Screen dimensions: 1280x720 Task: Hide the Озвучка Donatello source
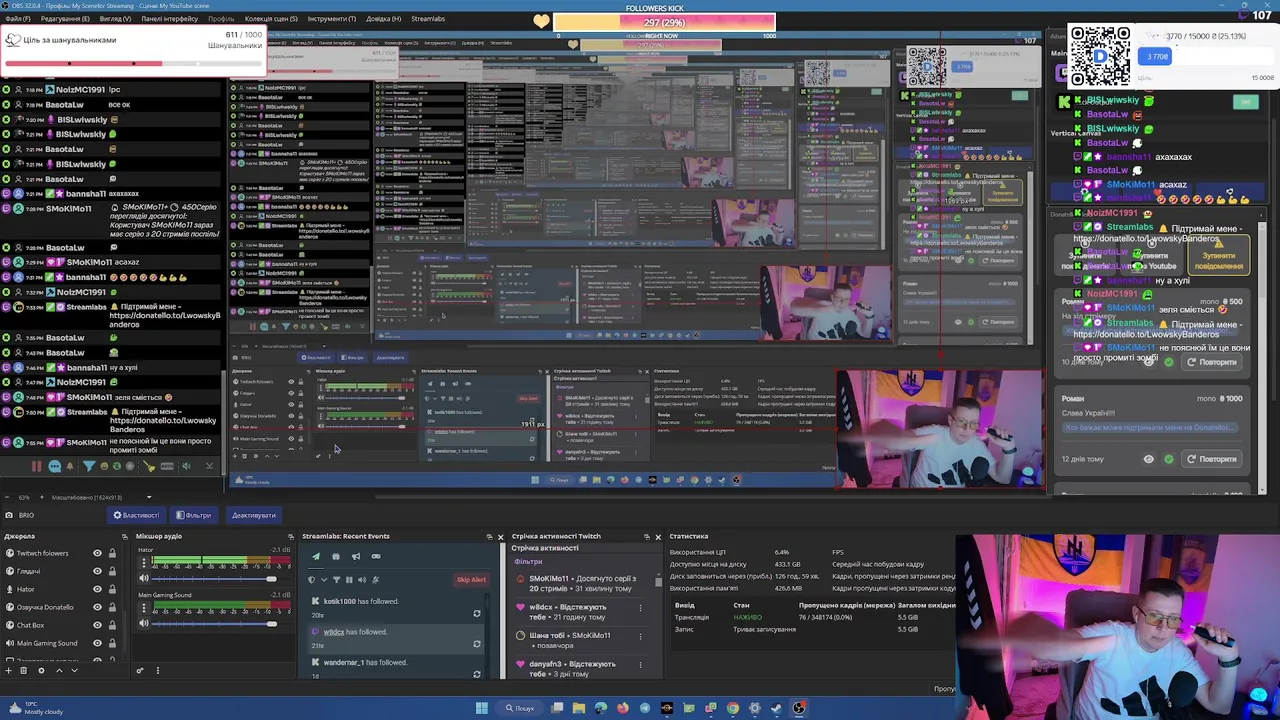click(x=97, y=607)
